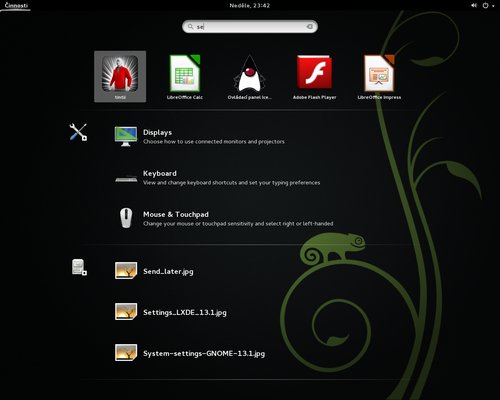Clear the search field text
Screen dimensions: 500x400
coord(310,26)
